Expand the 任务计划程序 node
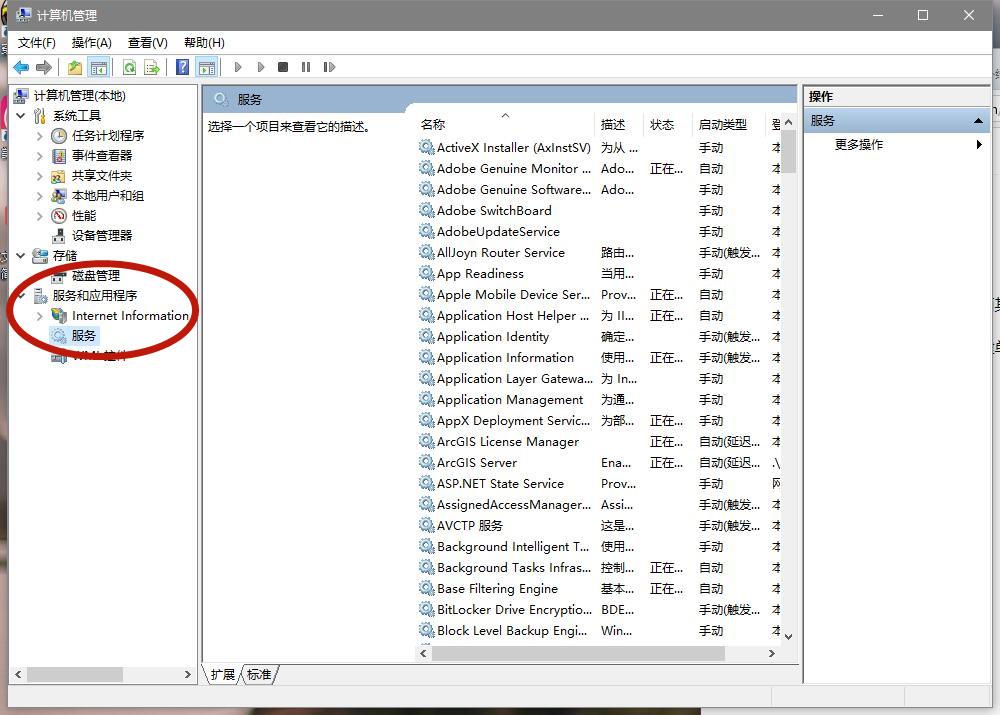Image resolution: width=1000 pixels, height=715 pixels. 39,135
